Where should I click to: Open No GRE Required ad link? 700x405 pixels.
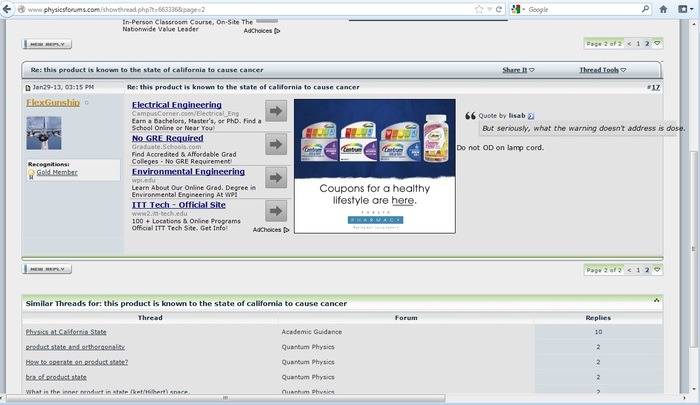click(167, 138)
